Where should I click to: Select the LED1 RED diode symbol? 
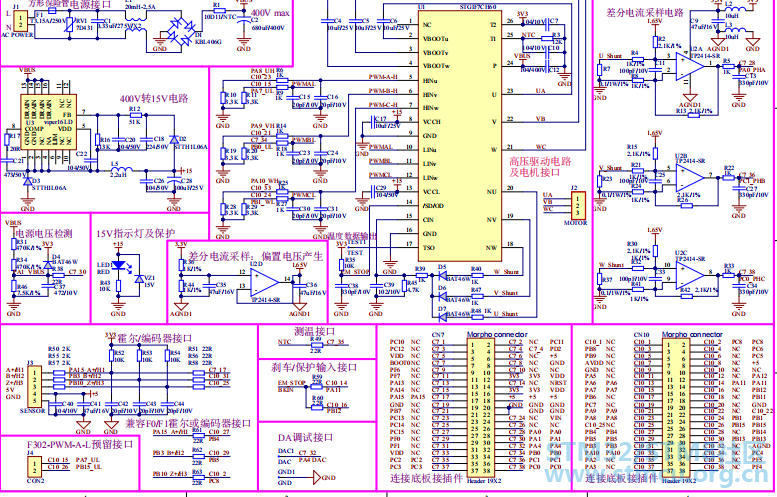(119, 265)
